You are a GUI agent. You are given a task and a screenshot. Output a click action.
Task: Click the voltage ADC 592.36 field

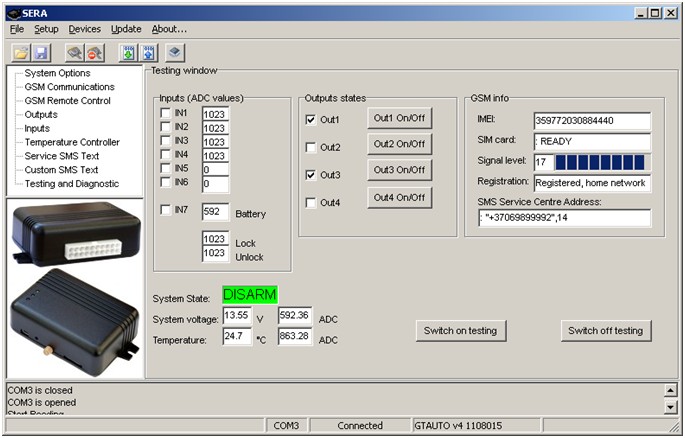pyautogui.click(x=295, y=316)
